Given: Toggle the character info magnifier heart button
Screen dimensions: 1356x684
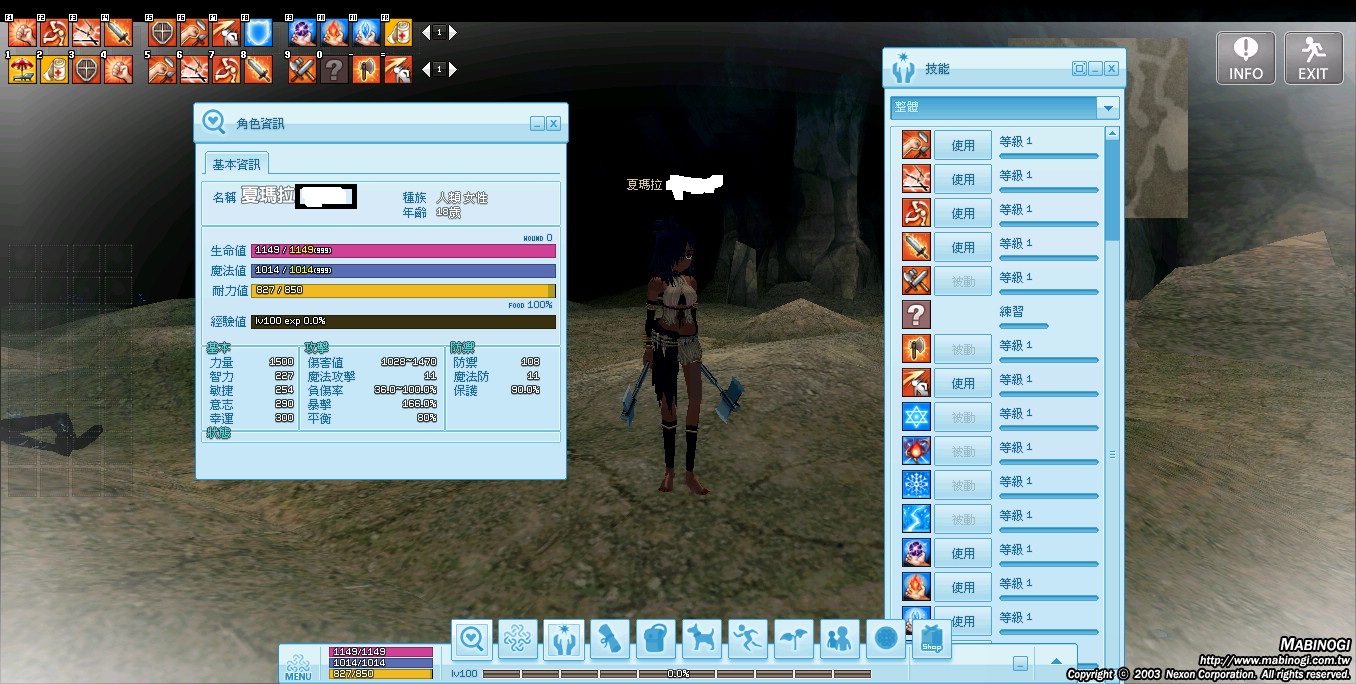Looking at the screenshot, I should (472, 639).
